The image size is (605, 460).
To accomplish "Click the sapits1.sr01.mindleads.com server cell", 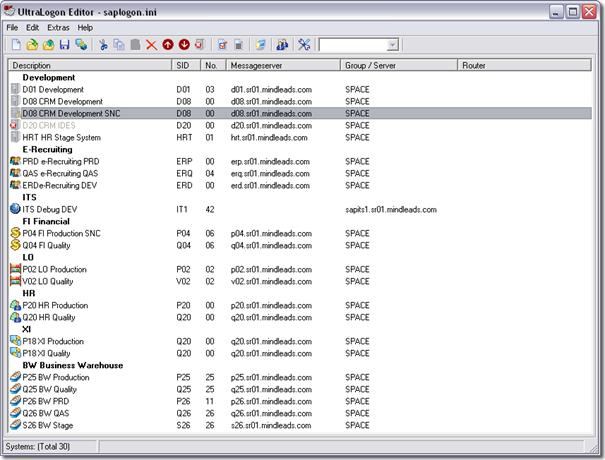I will 391,209.
